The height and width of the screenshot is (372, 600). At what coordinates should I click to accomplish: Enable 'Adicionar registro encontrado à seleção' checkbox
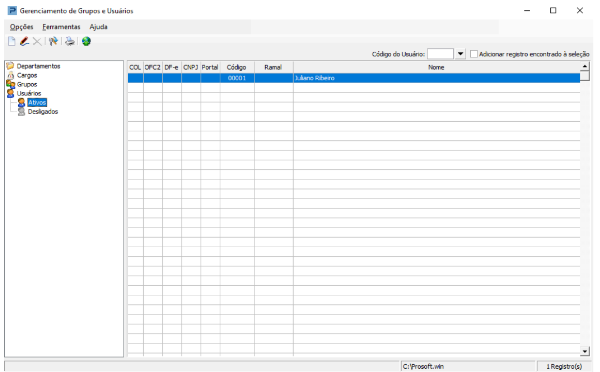coord(474,54)
